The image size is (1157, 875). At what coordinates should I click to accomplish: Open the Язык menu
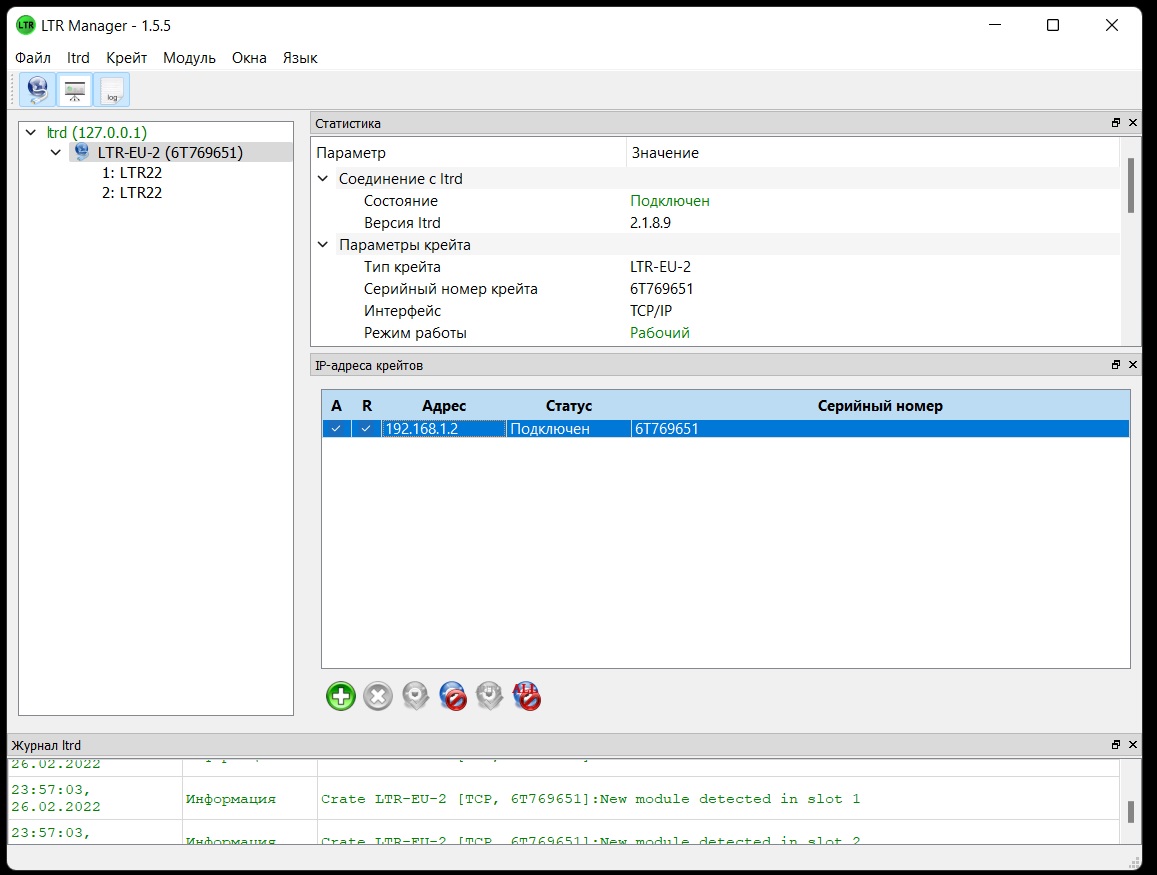pos(300,58)
